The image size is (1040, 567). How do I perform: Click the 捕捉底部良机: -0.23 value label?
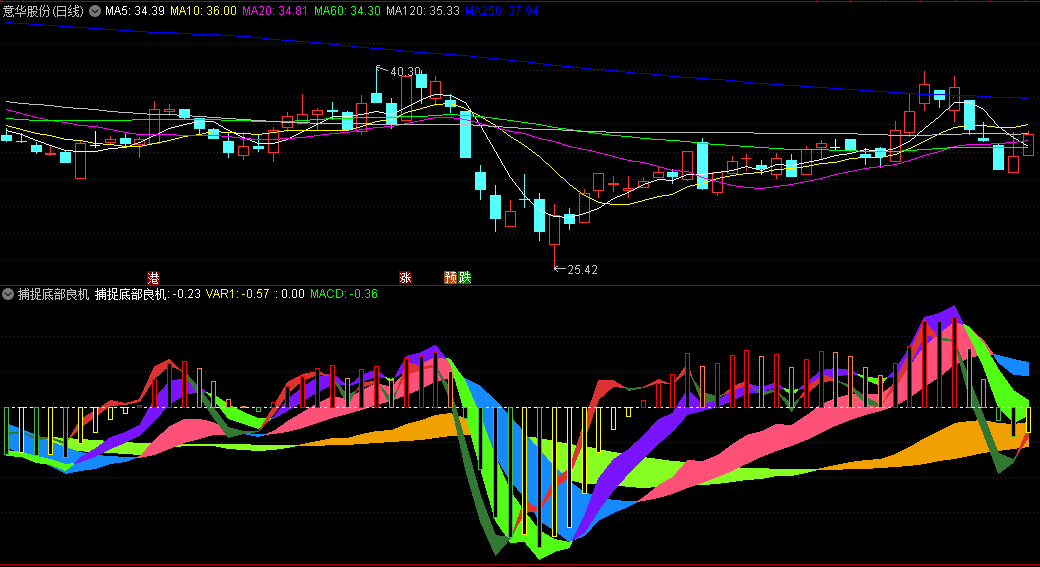point(147,294)
